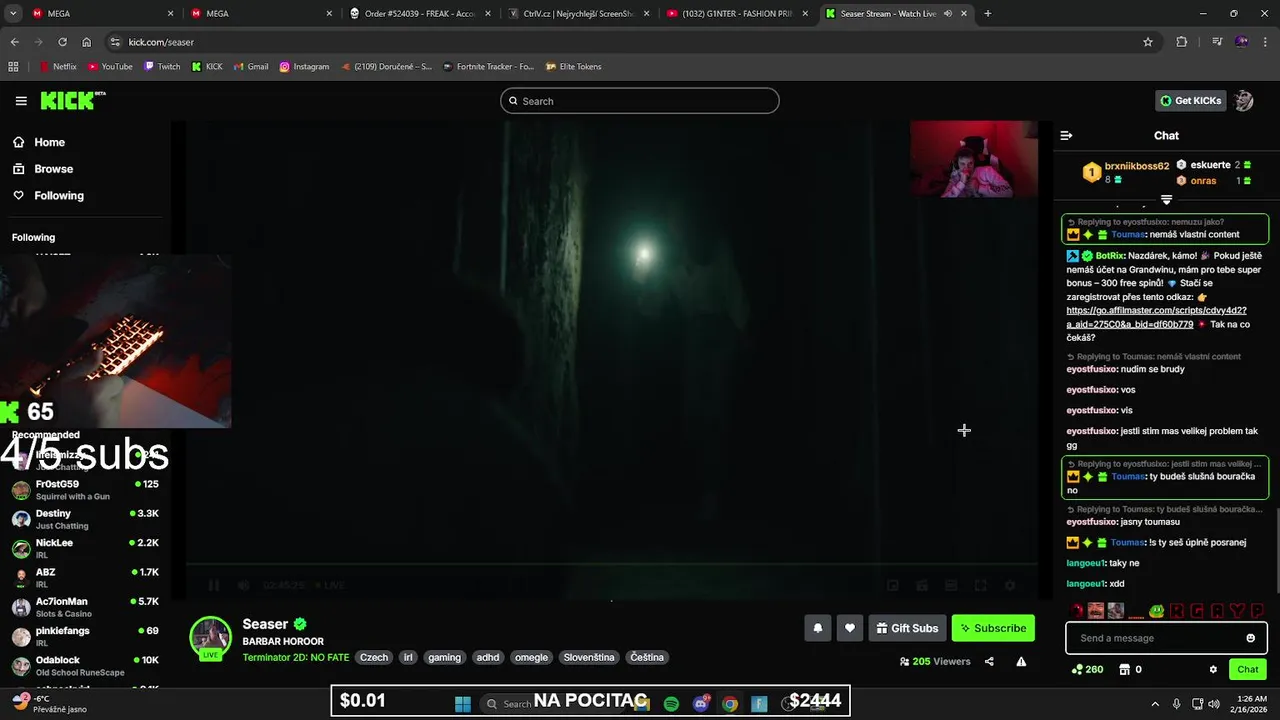1280x720 pixels.
Task: Open the chat shop icon
Action: pos(1124,669)
